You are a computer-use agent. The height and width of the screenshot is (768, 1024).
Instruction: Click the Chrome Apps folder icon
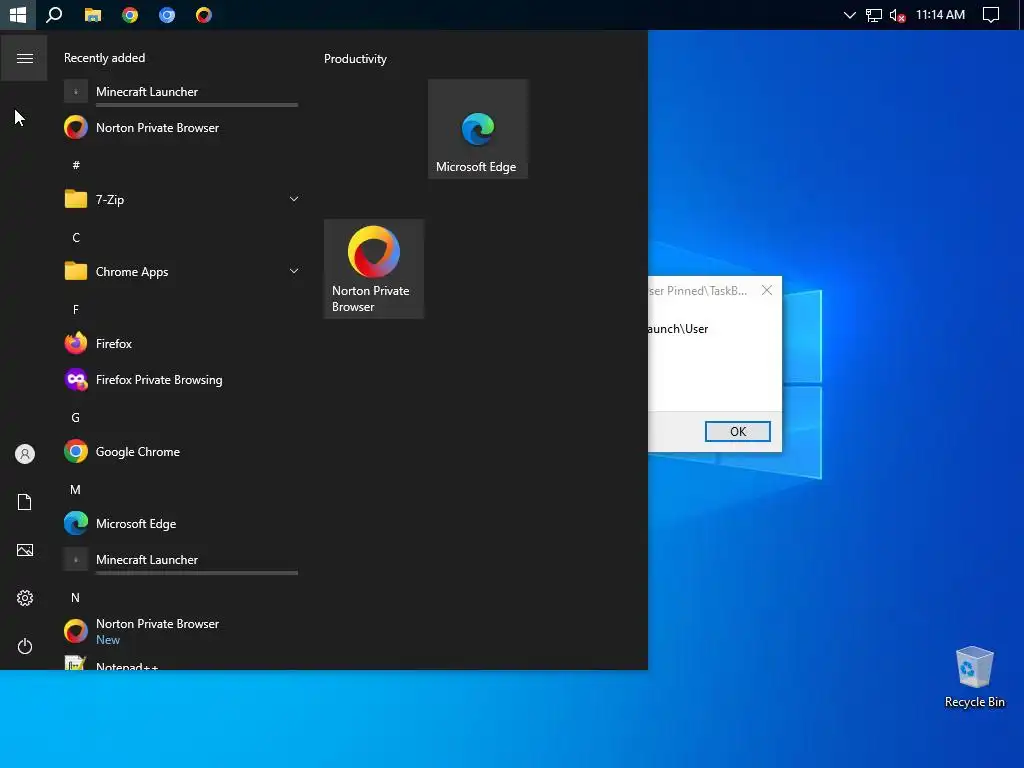(76, 270)
